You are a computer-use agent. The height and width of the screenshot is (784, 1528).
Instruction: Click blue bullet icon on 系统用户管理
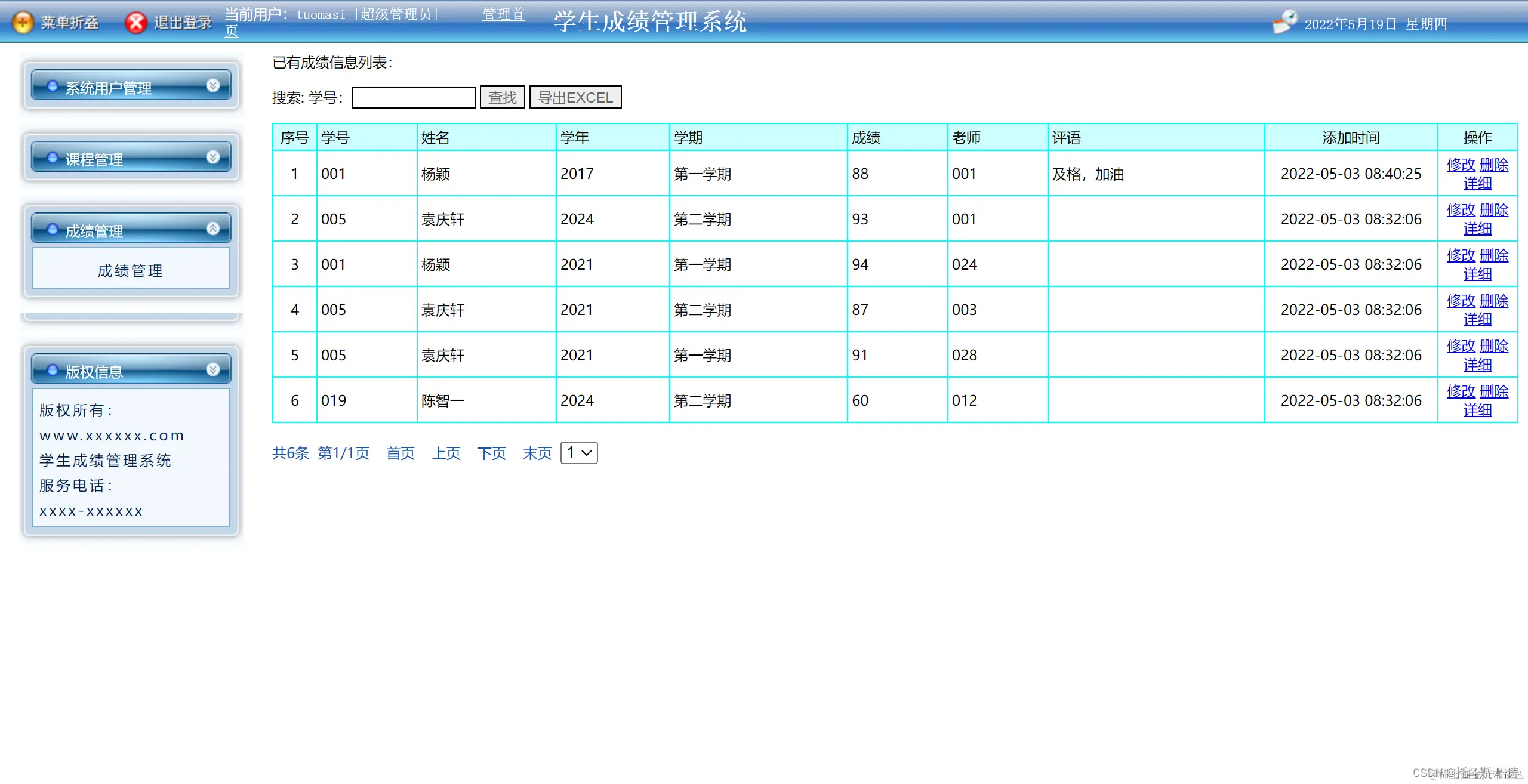(53, 87)
